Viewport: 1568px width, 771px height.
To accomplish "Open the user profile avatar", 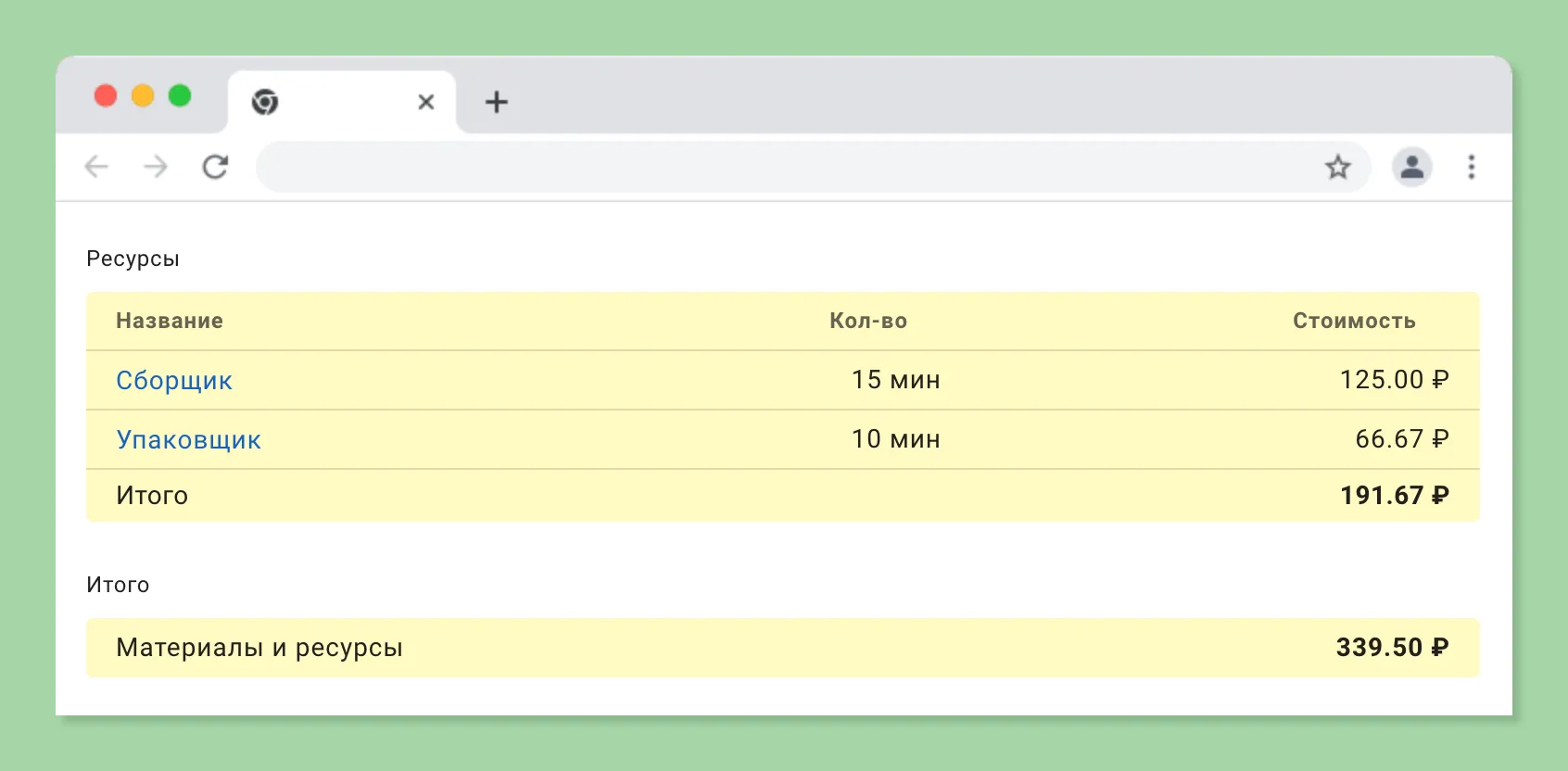I will (1411, 167).
